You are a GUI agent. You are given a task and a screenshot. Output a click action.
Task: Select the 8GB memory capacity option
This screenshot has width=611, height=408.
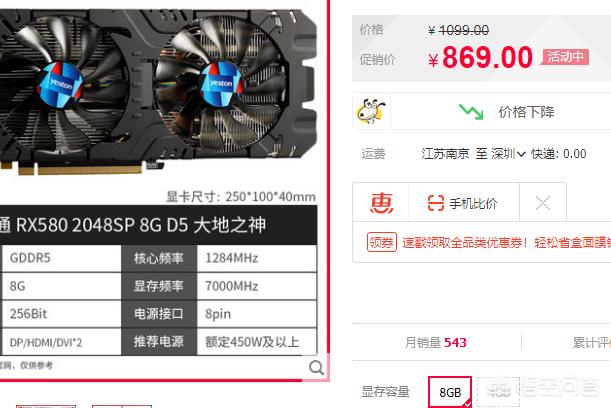(450, 392)
